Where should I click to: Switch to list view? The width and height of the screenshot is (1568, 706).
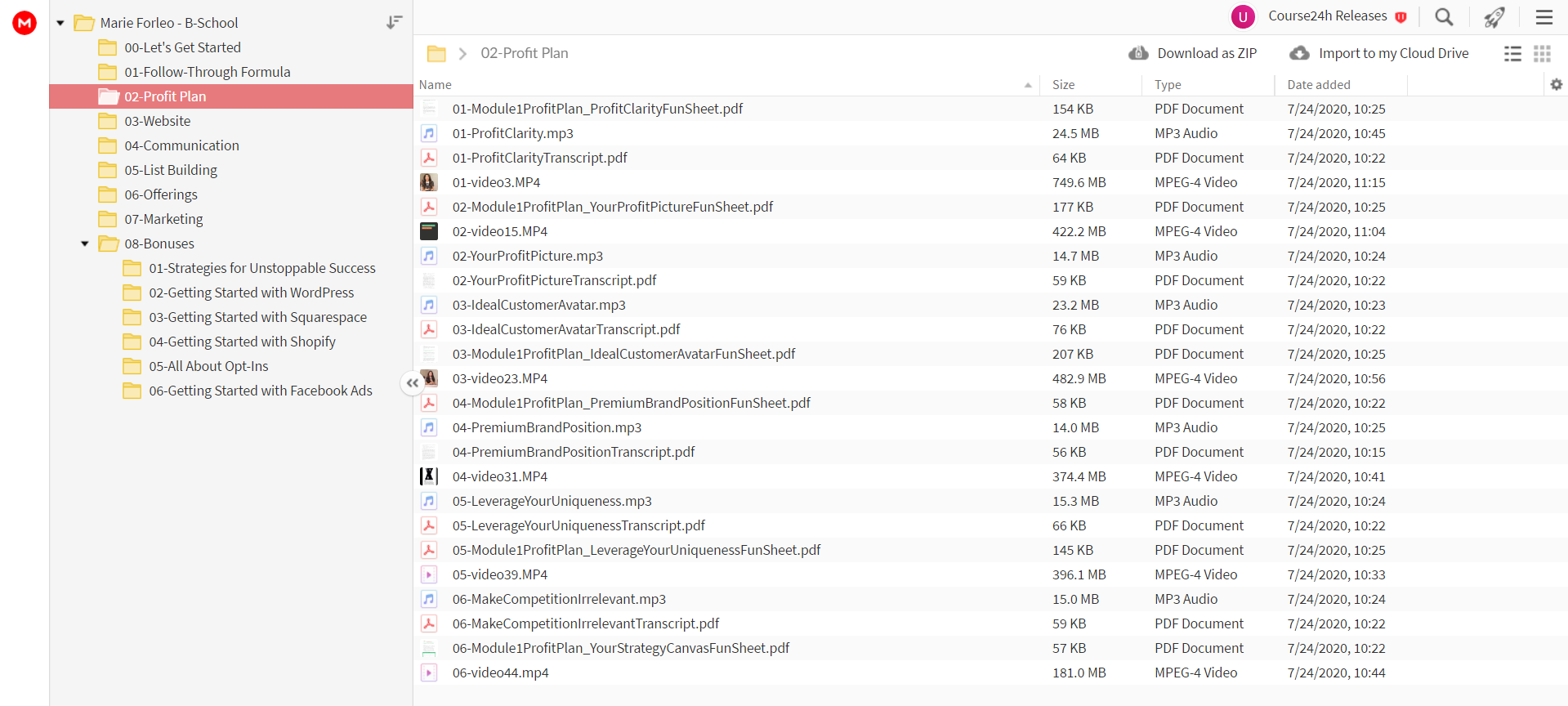pos(1512,54)
